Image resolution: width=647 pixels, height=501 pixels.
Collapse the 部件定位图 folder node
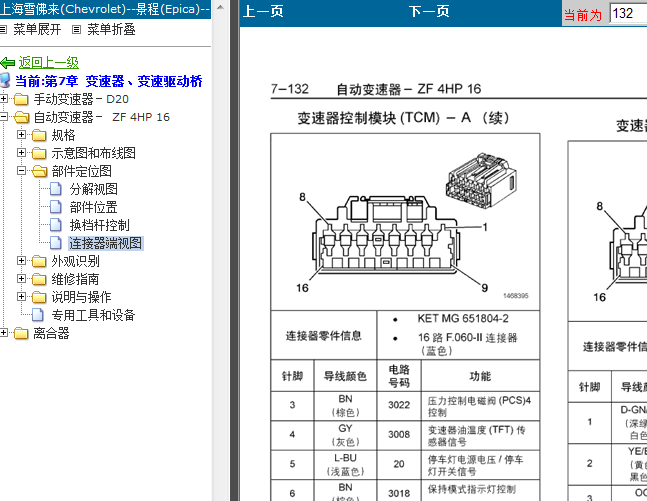21,170
